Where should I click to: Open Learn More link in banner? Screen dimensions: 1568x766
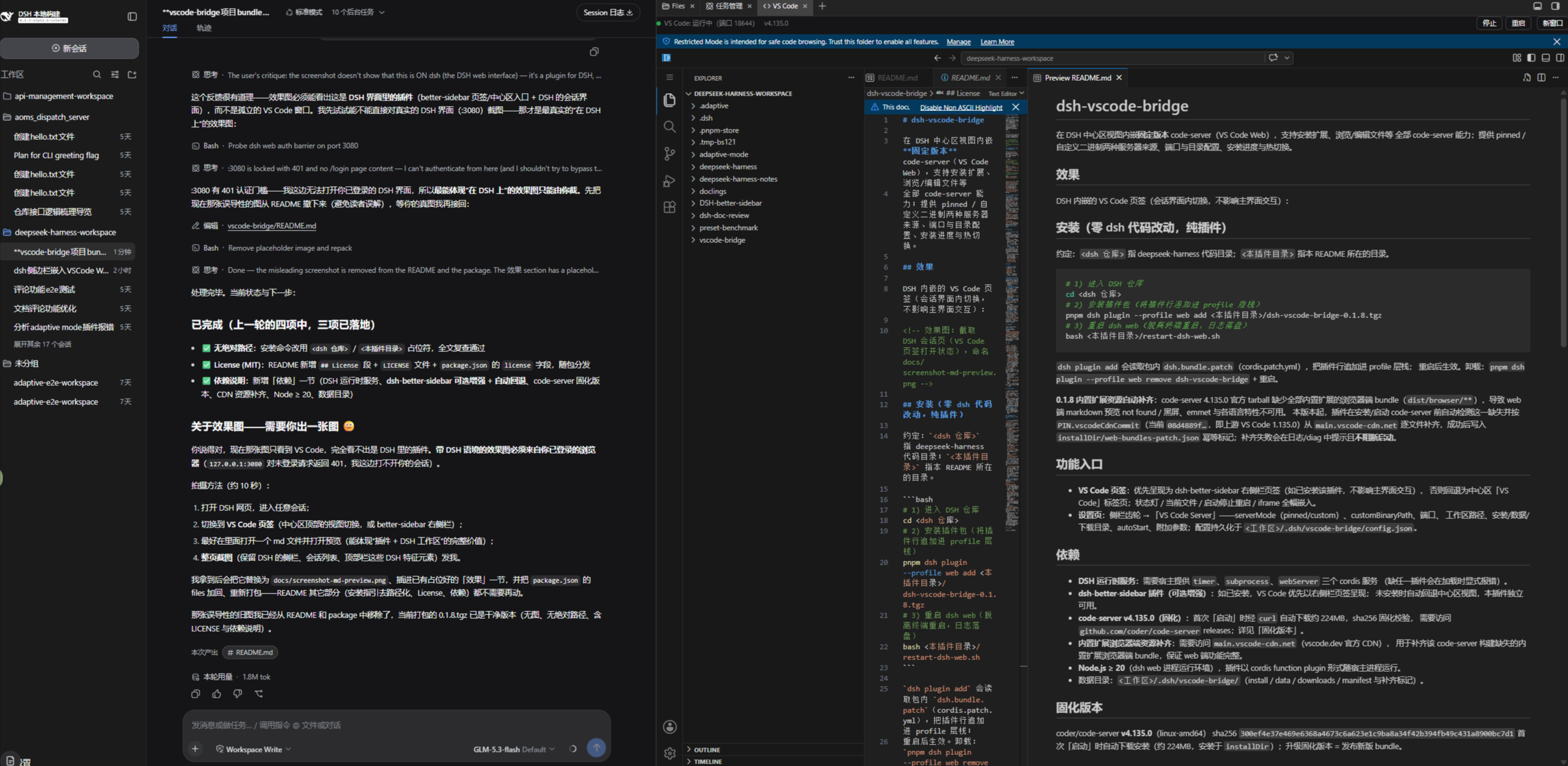point(997,42)
